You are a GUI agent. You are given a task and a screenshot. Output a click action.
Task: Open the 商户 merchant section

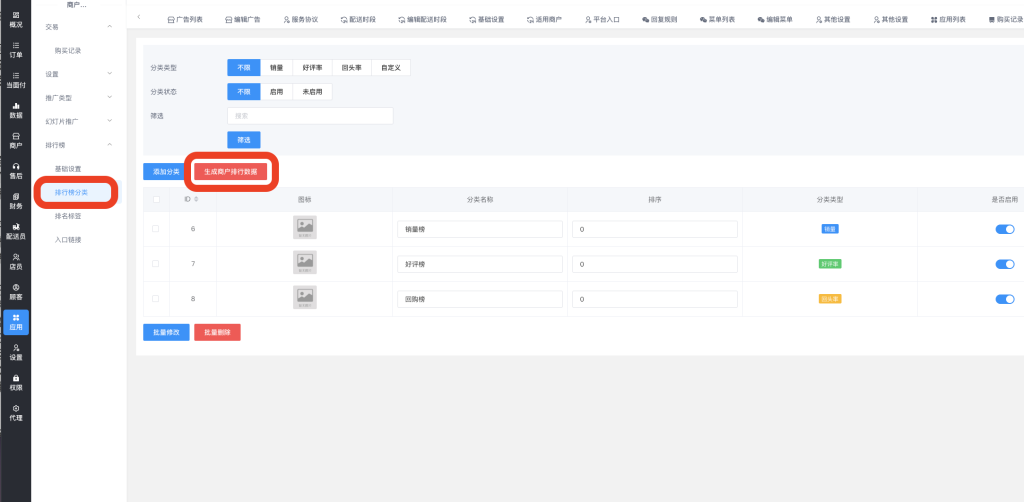pyautogui.click(x=15, y=140)
